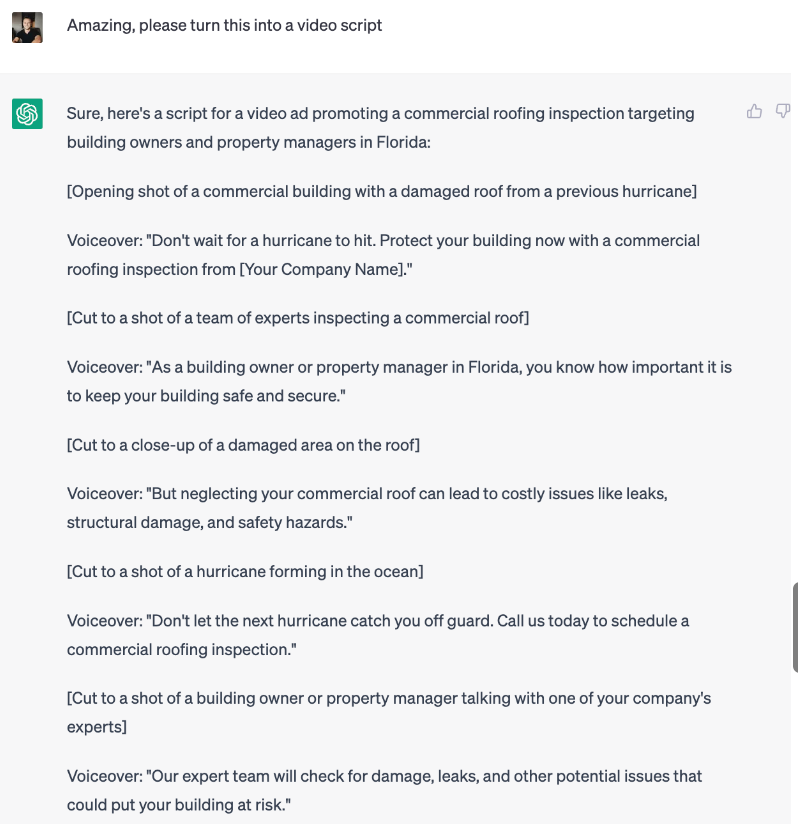This screenshot has height=824, width=798.
Task: Click the "structural damage, and safety hazards" line
Action: (x=210, y=522)
